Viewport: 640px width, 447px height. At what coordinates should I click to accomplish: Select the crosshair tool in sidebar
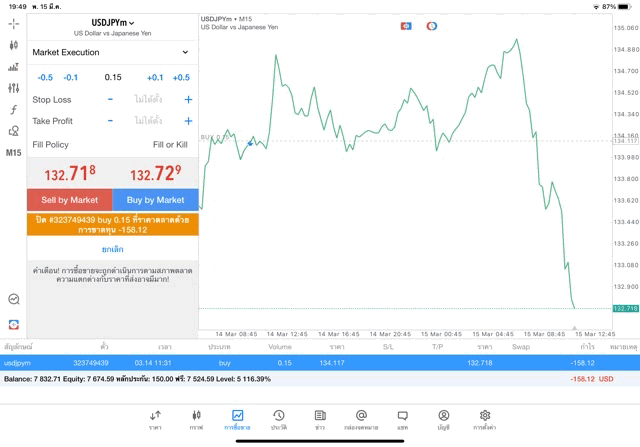(x=13, y=24)
